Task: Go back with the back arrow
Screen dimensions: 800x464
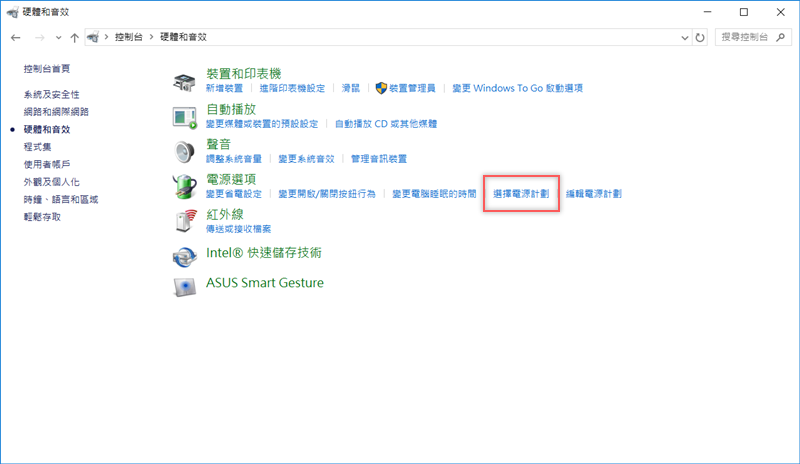Action: pyautogui.click(x=16, y=37)
